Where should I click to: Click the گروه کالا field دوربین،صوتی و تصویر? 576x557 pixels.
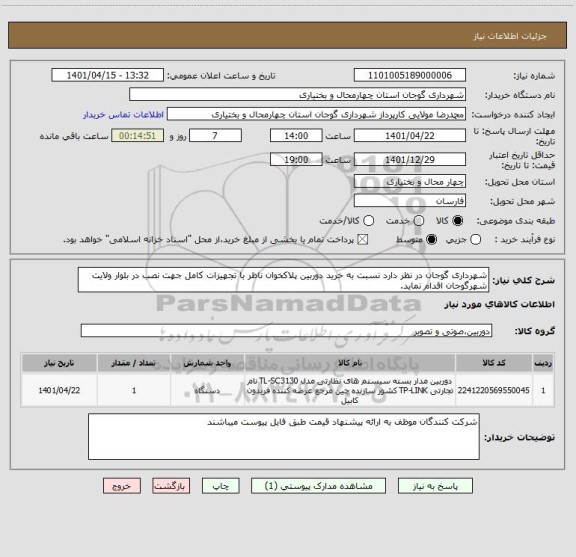coord(286,331)
